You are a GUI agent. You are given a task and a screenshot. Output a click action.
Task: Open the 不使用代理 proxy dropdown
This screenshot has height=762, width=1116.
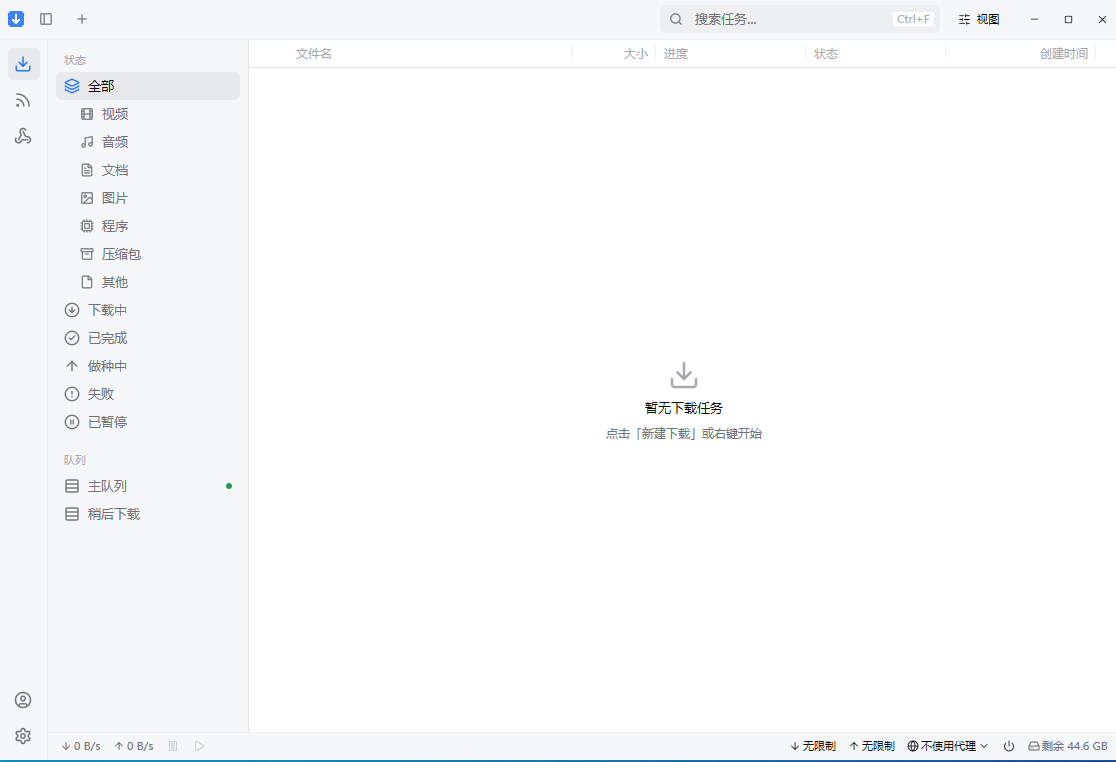[948, 746]
